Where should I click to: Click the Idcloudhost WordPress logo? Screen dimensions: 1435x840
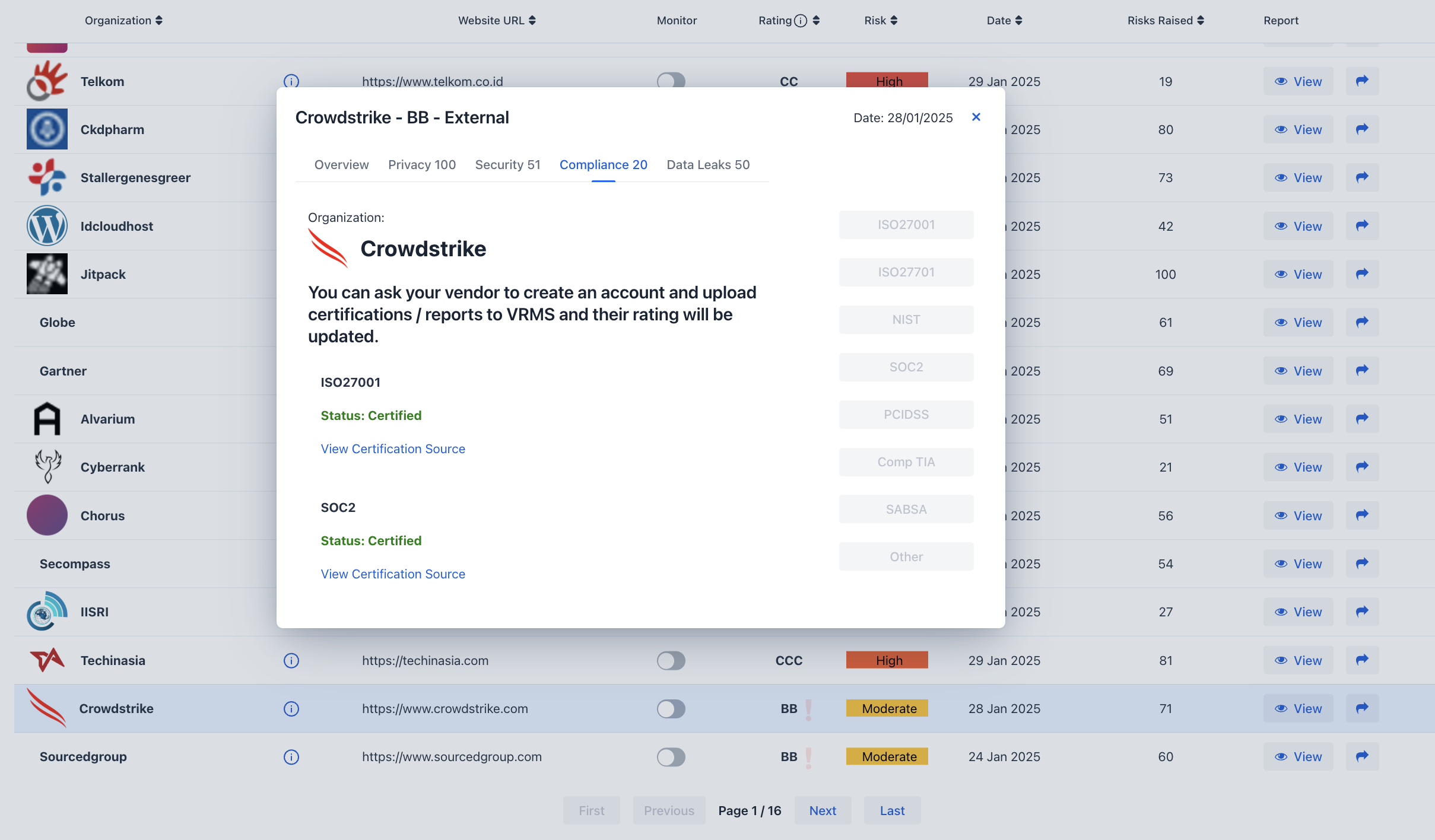(47, 225)
